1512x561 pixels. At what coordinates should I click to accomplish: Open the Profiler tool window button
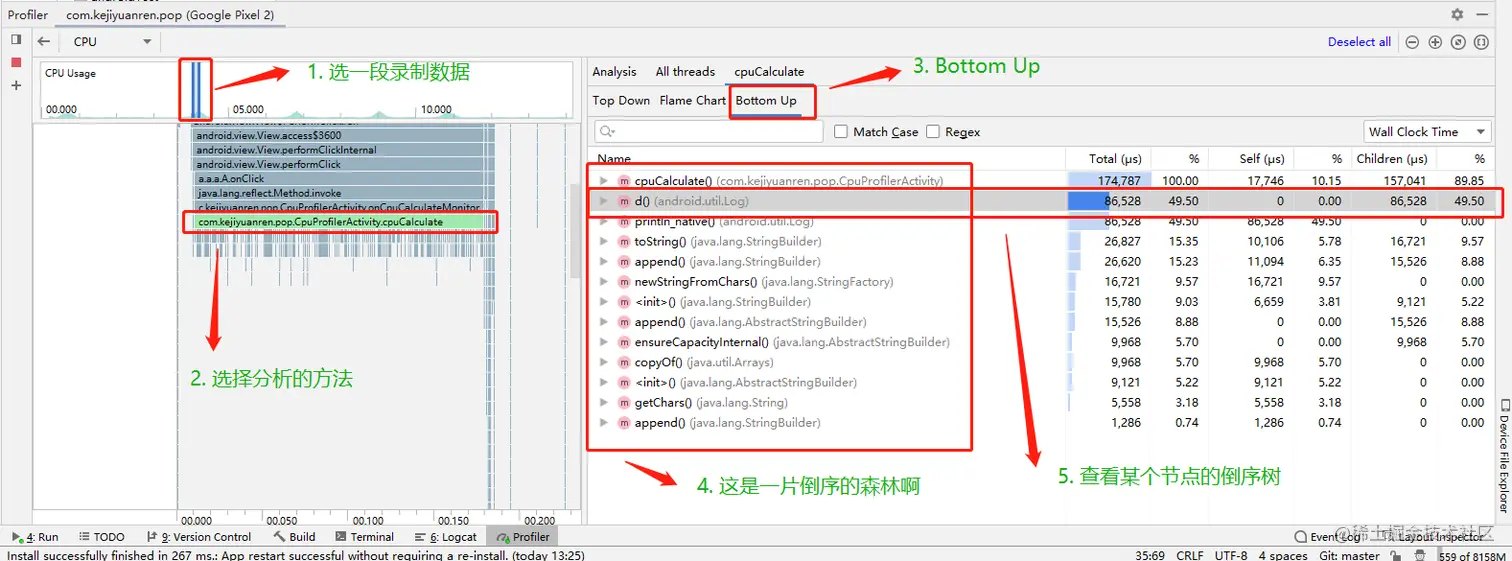tap(523, 537)
